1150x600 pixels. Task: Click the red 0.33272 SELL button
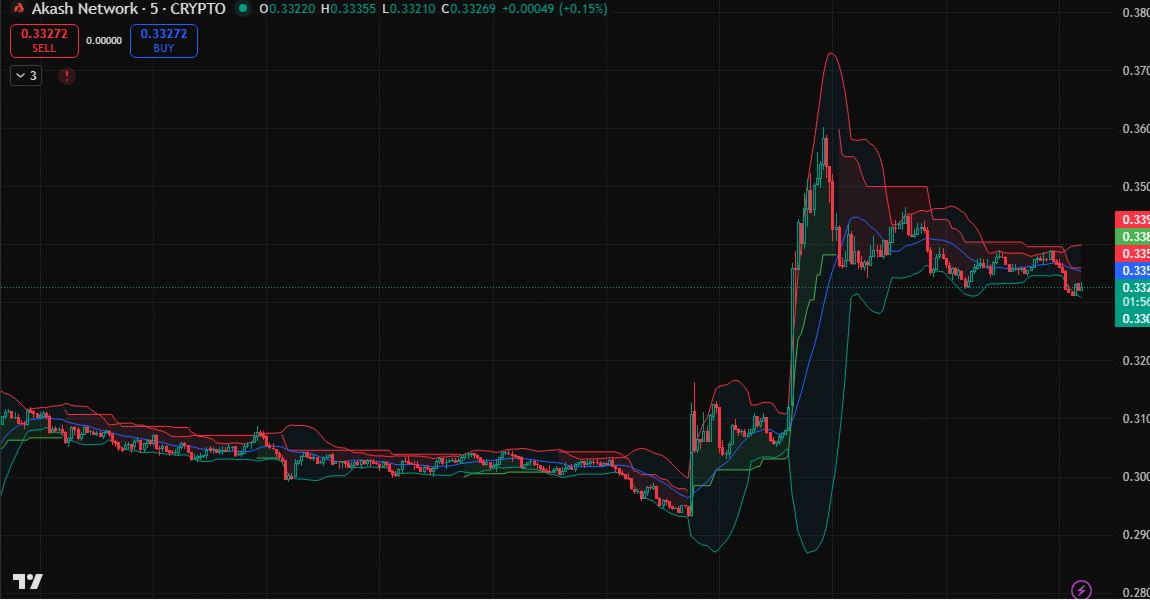(x=44, y=40)
